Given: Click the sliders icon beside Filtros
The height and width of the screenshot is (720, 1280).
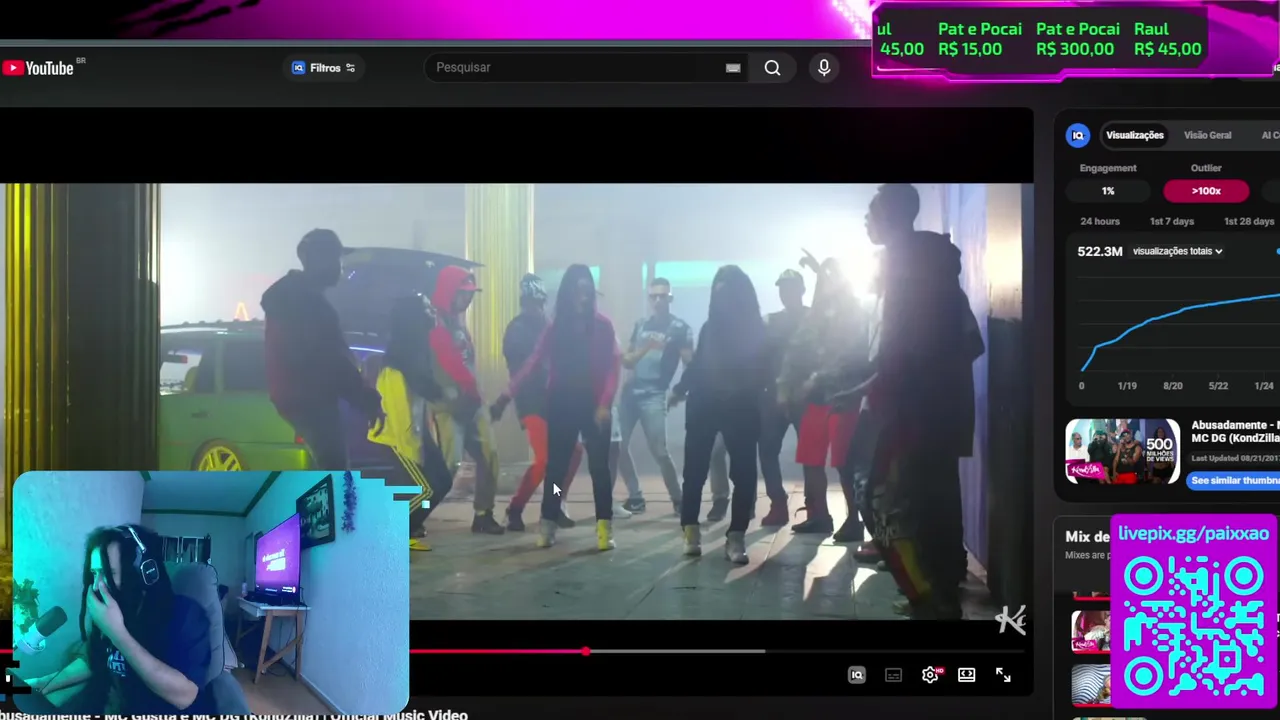Looking at the screenshot, I should point(350,68).
